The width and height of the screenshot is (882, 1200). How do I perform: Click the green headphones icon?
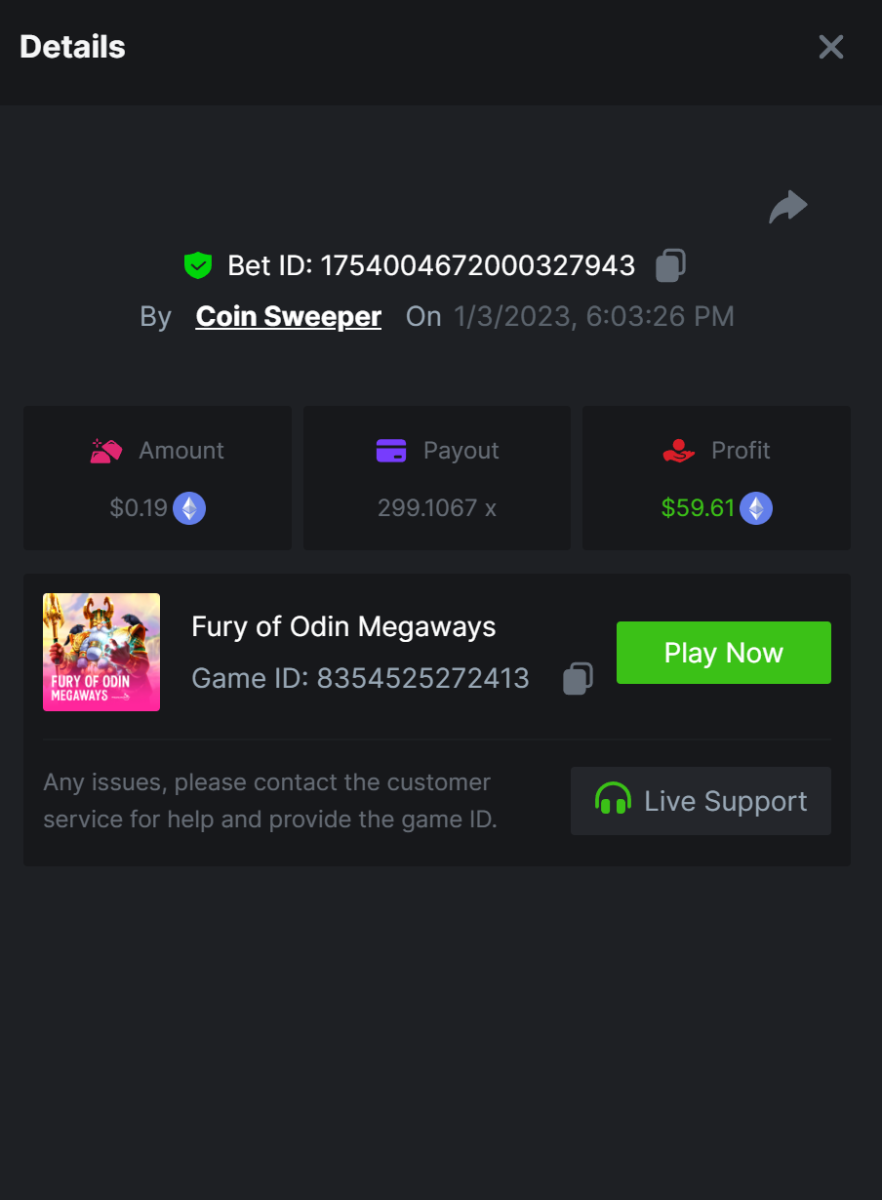click(x=613, y=801)
